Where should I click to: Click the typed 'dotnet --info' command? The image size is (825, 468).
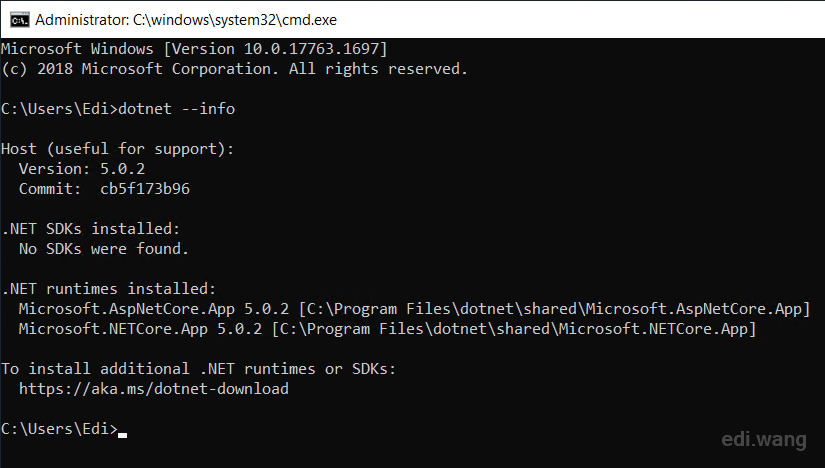pyautogui.click(x=177, y=109)
